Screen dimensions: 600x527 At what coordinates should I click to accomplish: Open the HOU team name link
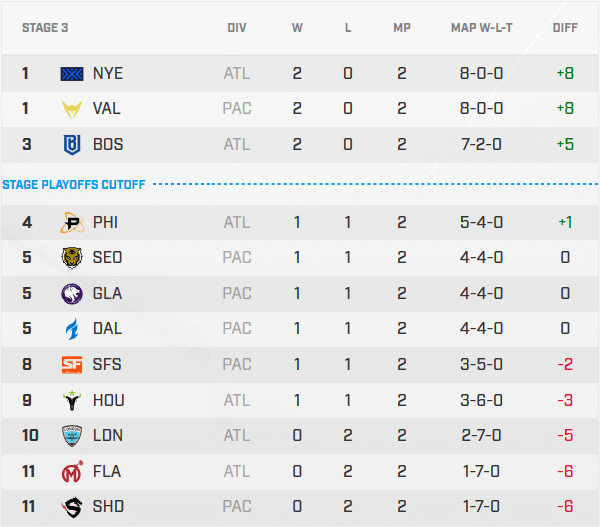(x=108, y=400)
